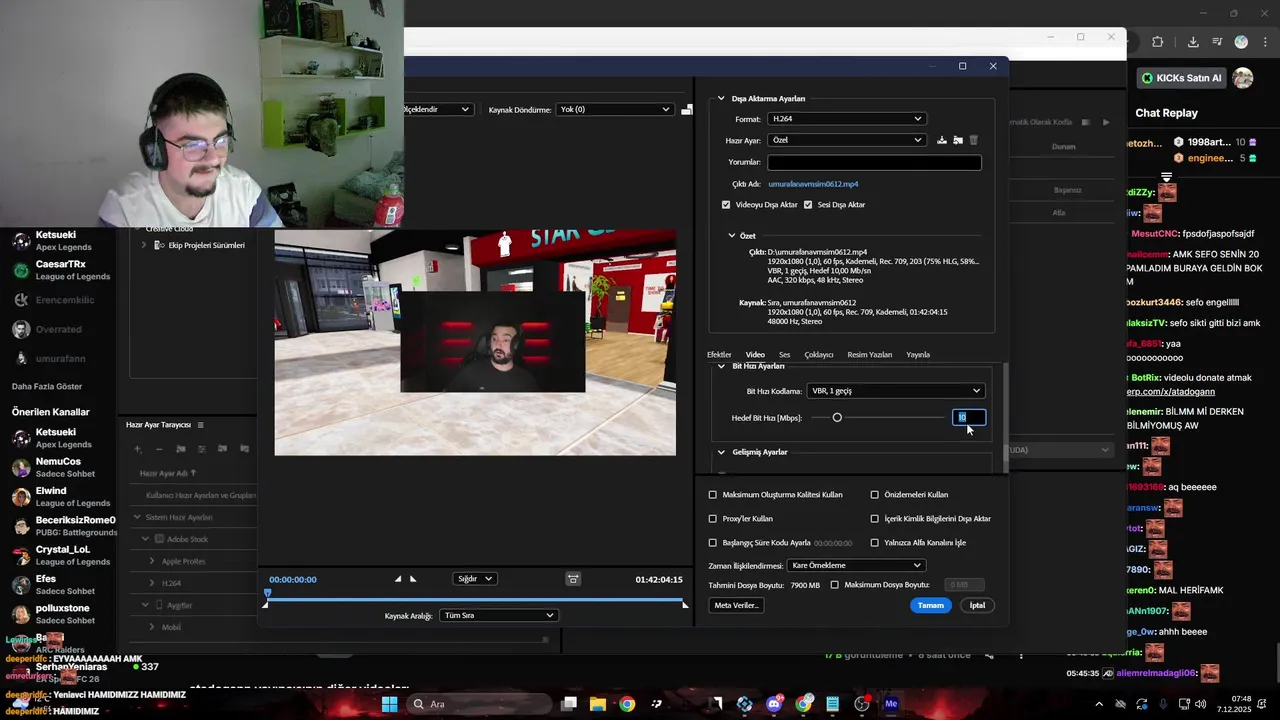Enable Maksimum Dosya Boyutu checkbox
The width and height of the screenshot is (1280, 720).
[835, 585]
